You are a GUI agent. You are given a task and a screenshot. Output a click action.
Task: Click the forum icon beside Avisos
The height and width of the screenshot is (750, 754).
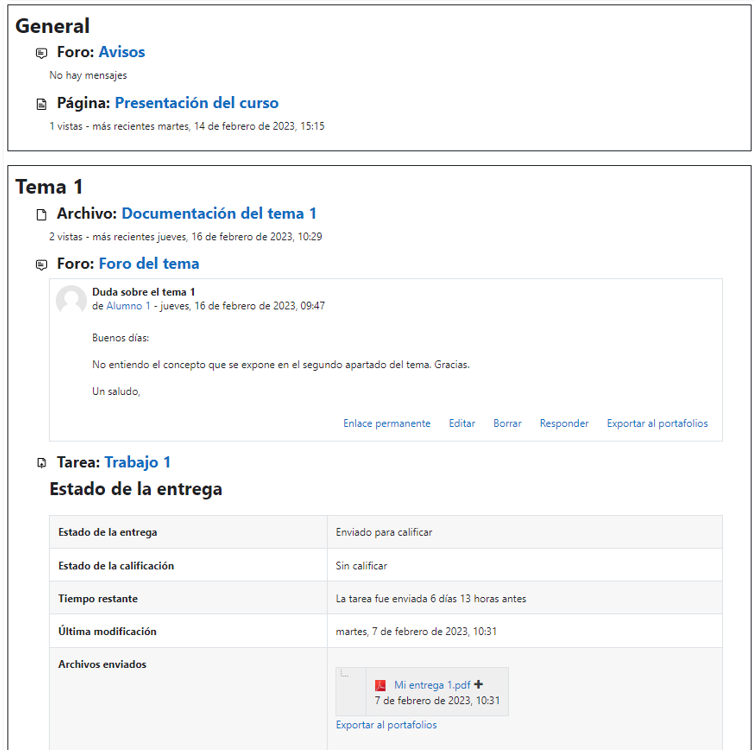[x=41, y=53]
